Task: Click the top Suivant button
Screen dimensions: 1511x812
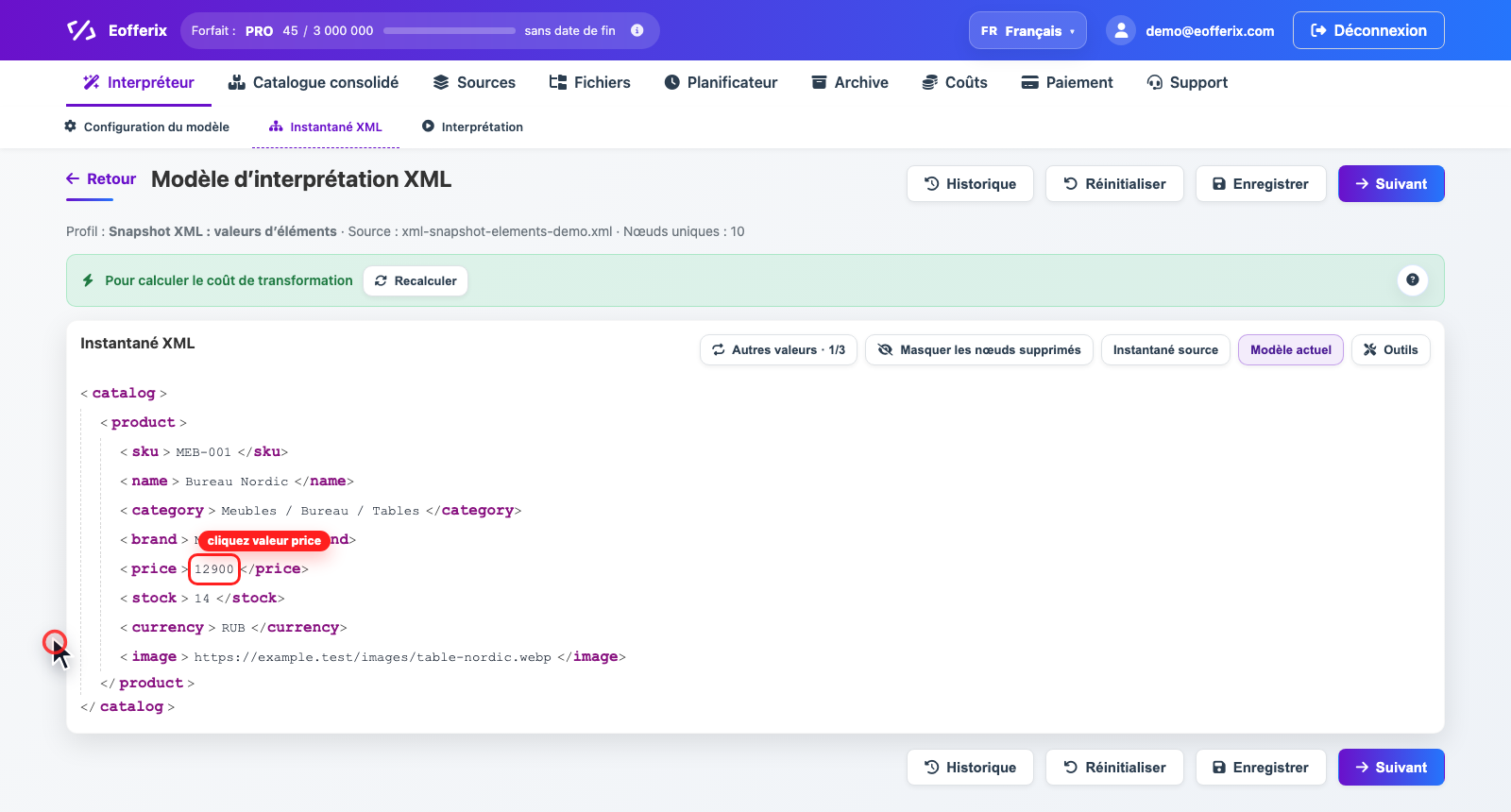Action: click(1391, 184)
